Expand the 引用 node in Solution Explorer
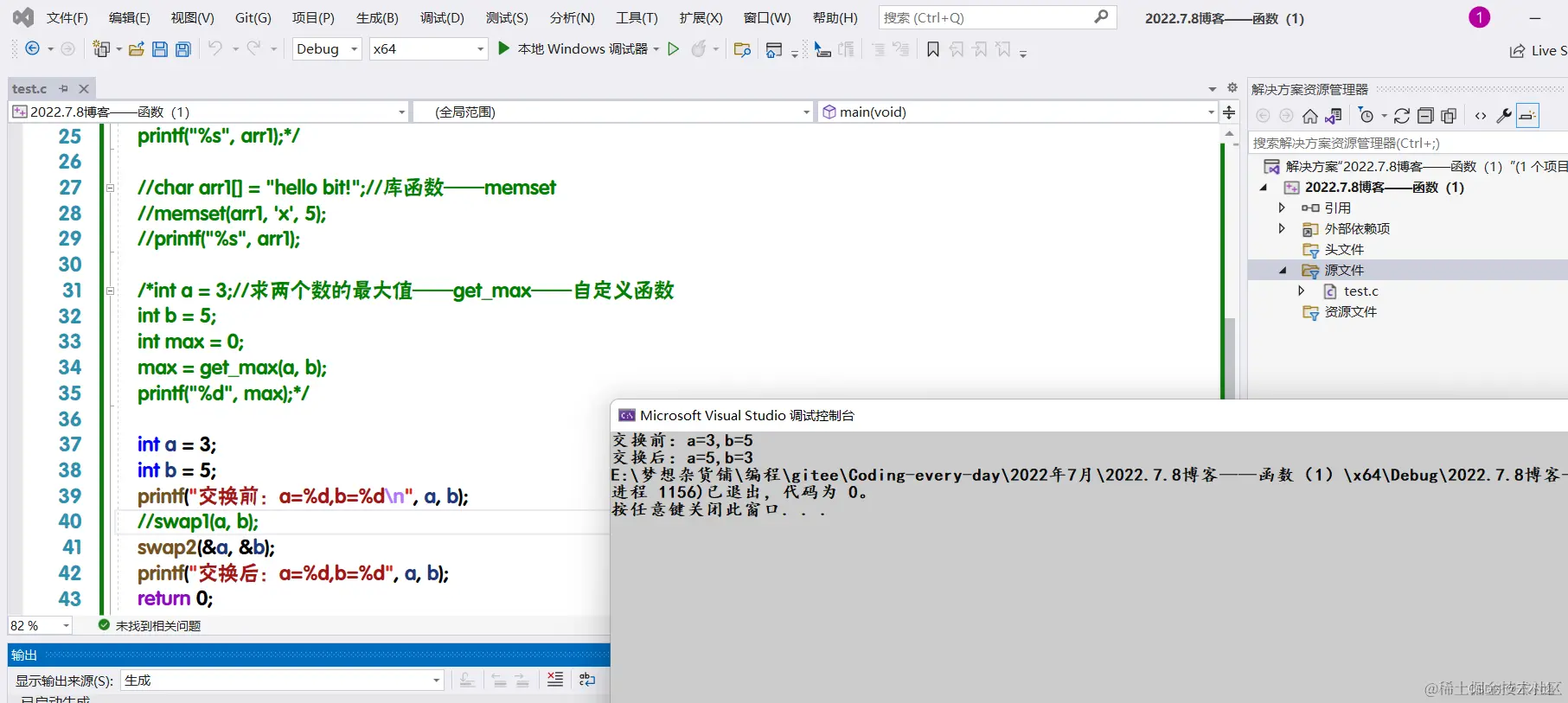Viewport: 1568px width, 703px height. tap(1282, 208)
